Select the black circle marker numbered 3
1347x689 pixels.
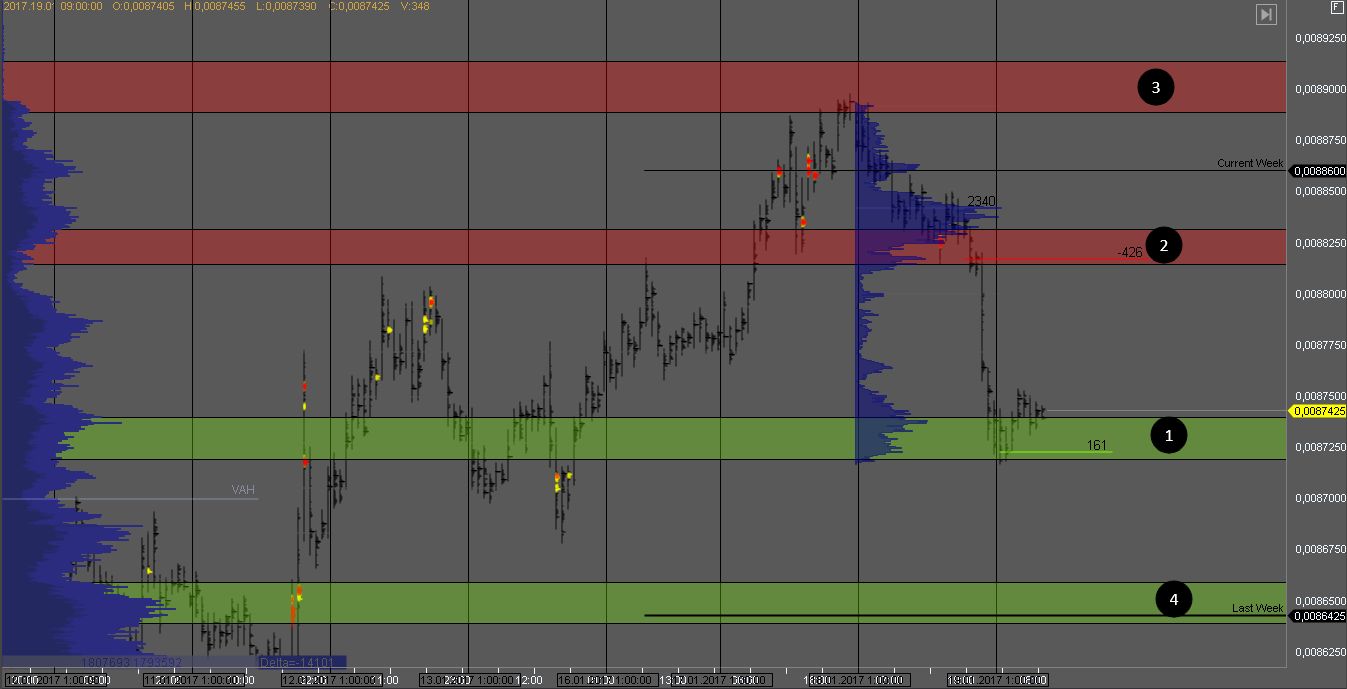click(x=1156, y=88)
